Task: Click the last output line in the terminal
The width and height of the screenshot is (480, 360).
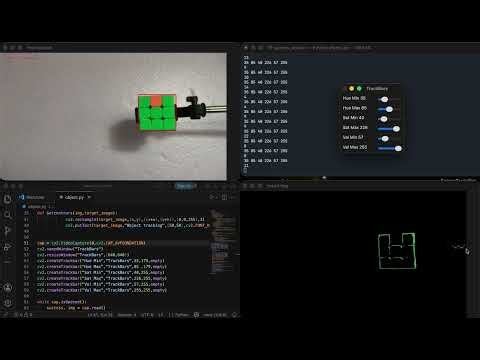Action: 246,166
